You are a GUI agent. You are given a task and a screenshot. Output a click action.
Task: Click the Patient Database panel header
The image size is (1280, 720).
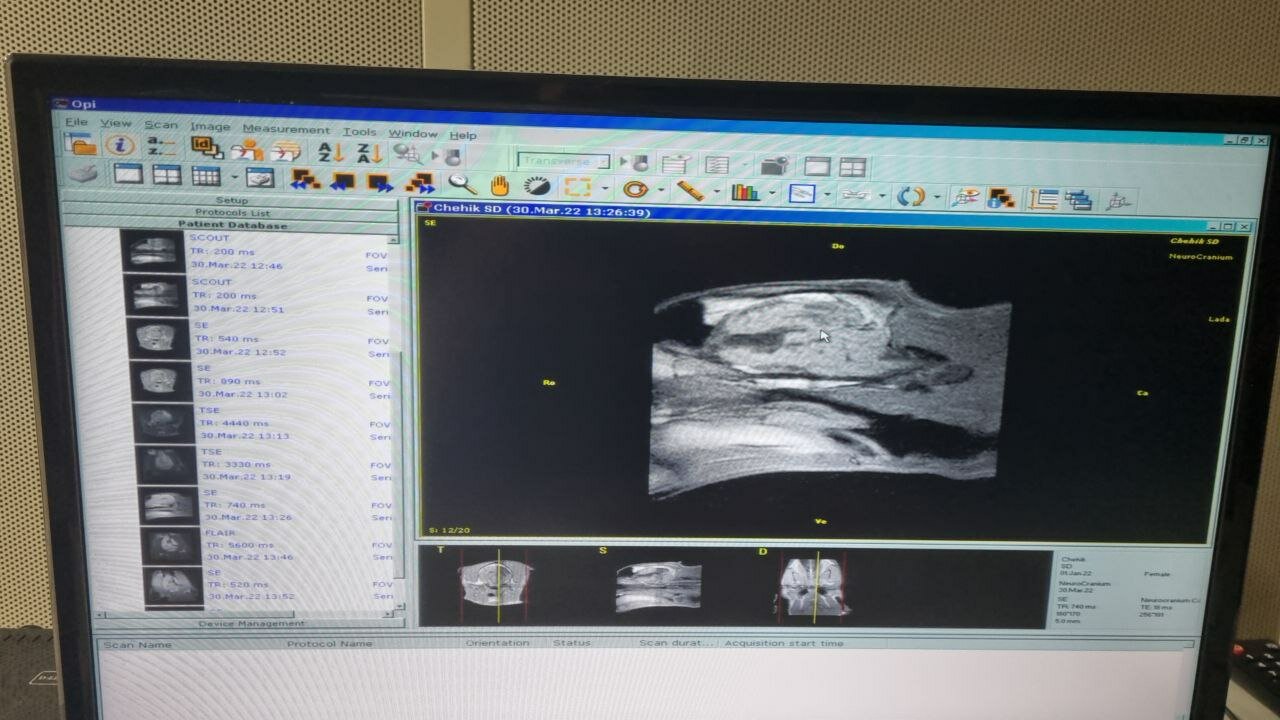pos(233,225)
